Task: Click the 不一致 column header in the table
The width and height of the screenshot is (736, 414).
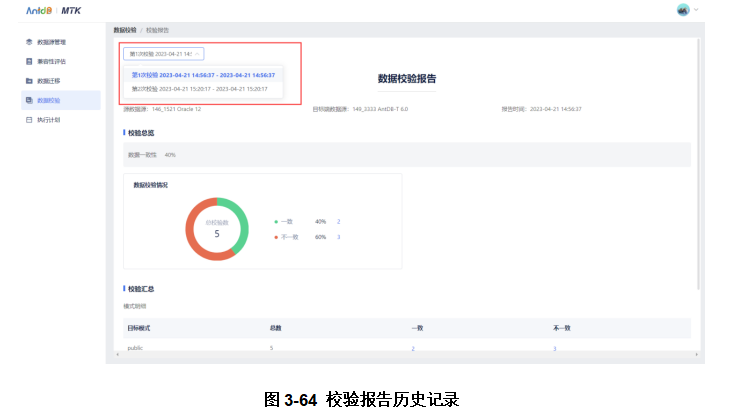Action: tap(562, 328)
